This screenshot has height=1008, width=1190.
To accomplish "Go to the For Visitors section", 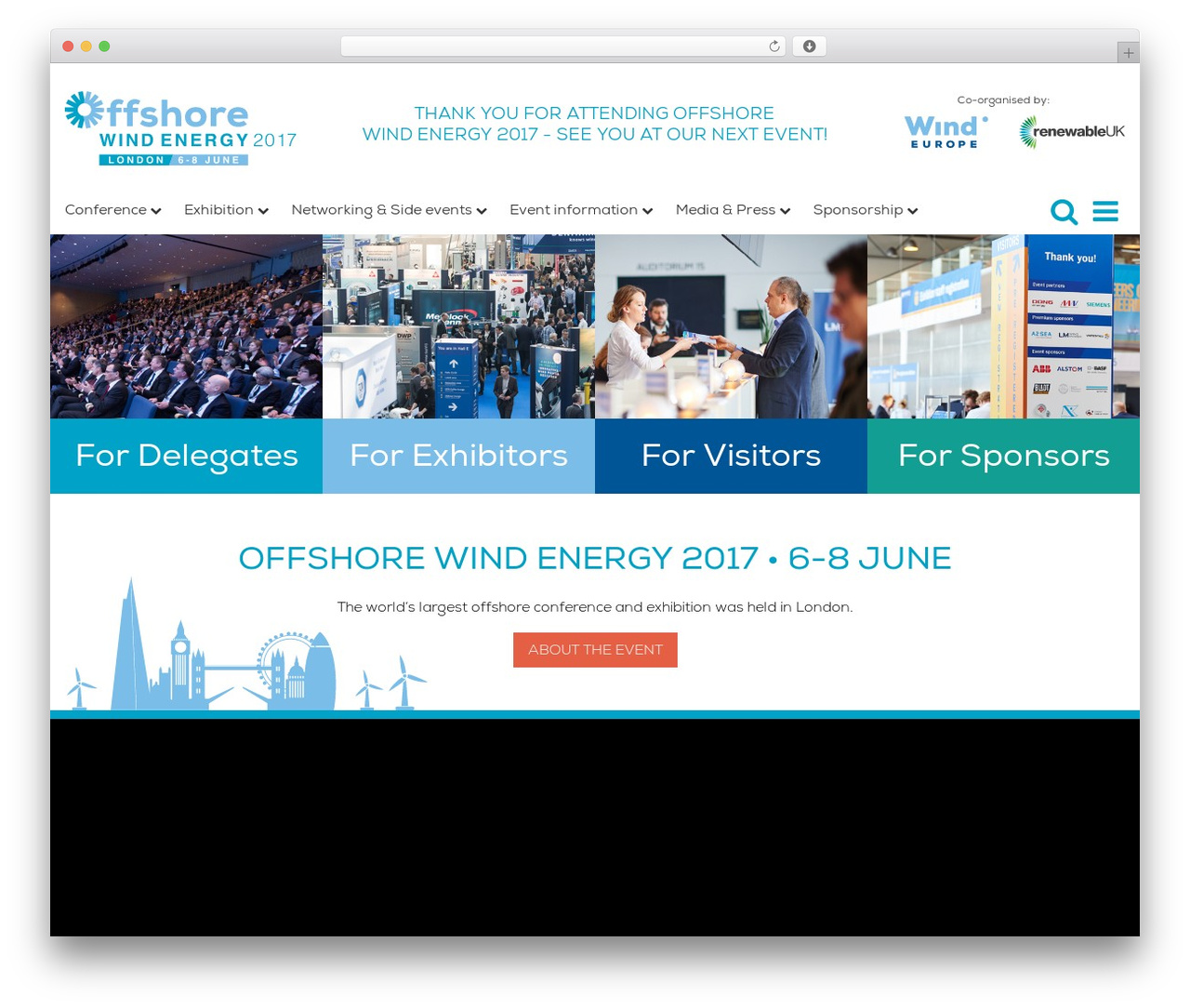I will (x=731, y=456).
